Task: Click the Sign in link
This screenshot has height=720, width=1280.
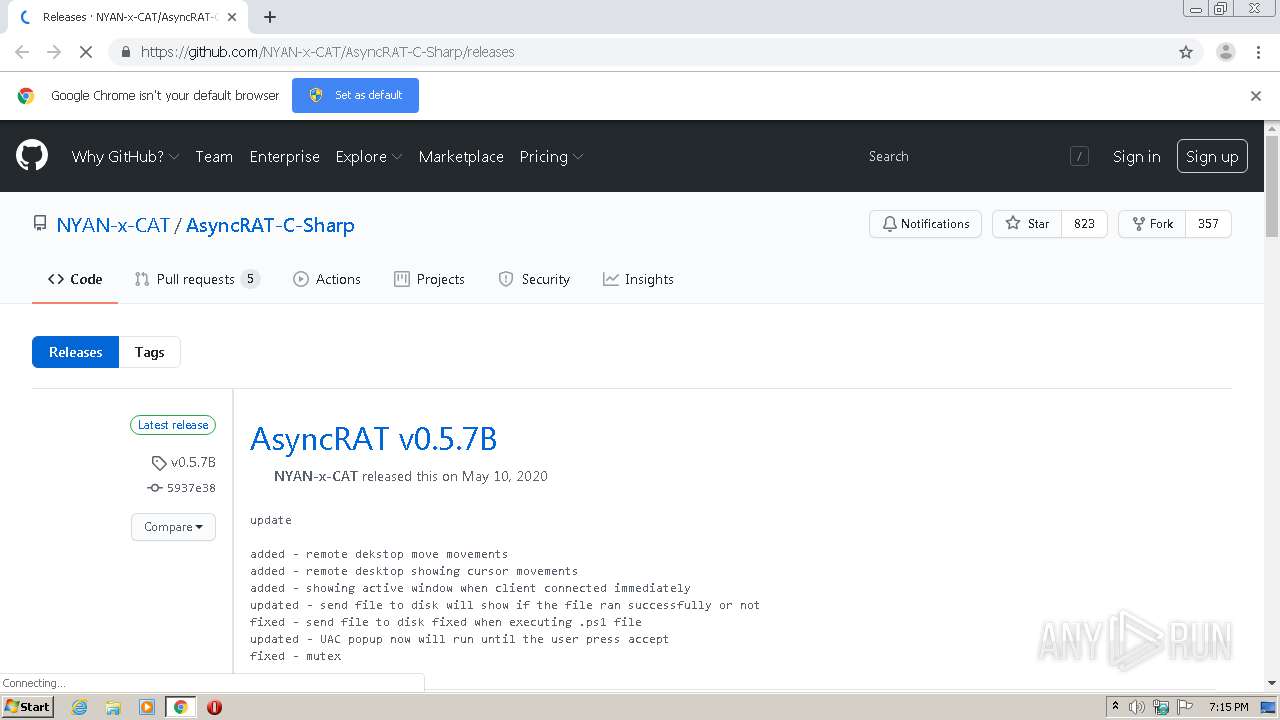Action: point(1137,156)
